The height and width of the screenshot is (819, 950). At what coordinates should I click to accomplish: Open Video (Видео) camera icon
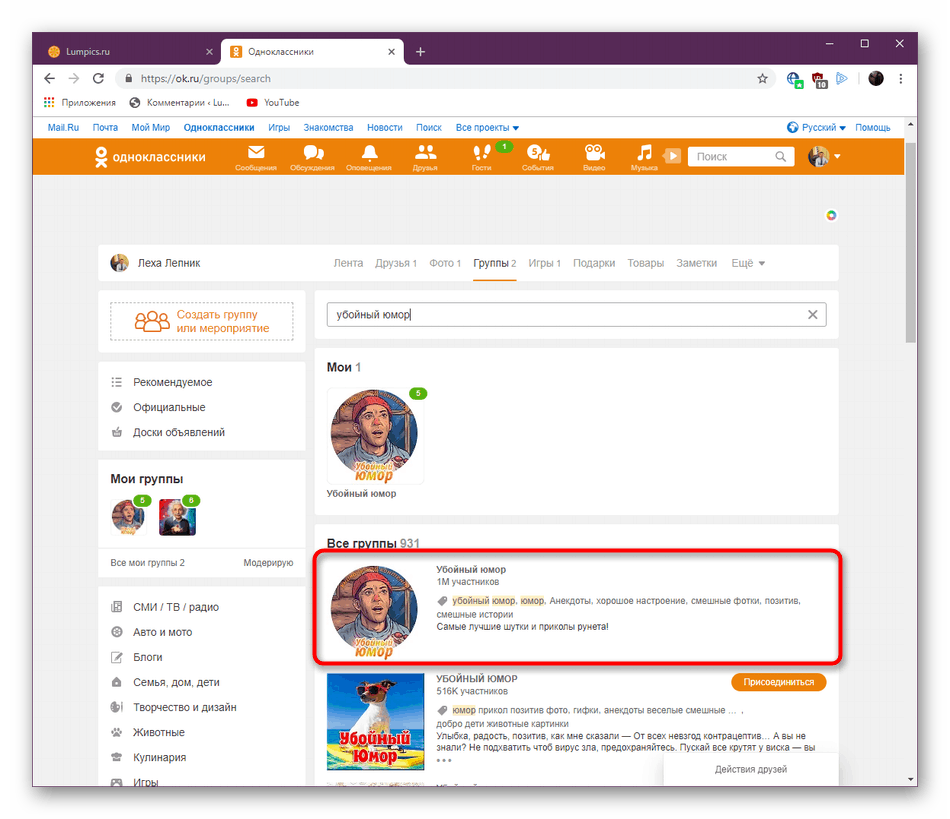tap(594, 158)
